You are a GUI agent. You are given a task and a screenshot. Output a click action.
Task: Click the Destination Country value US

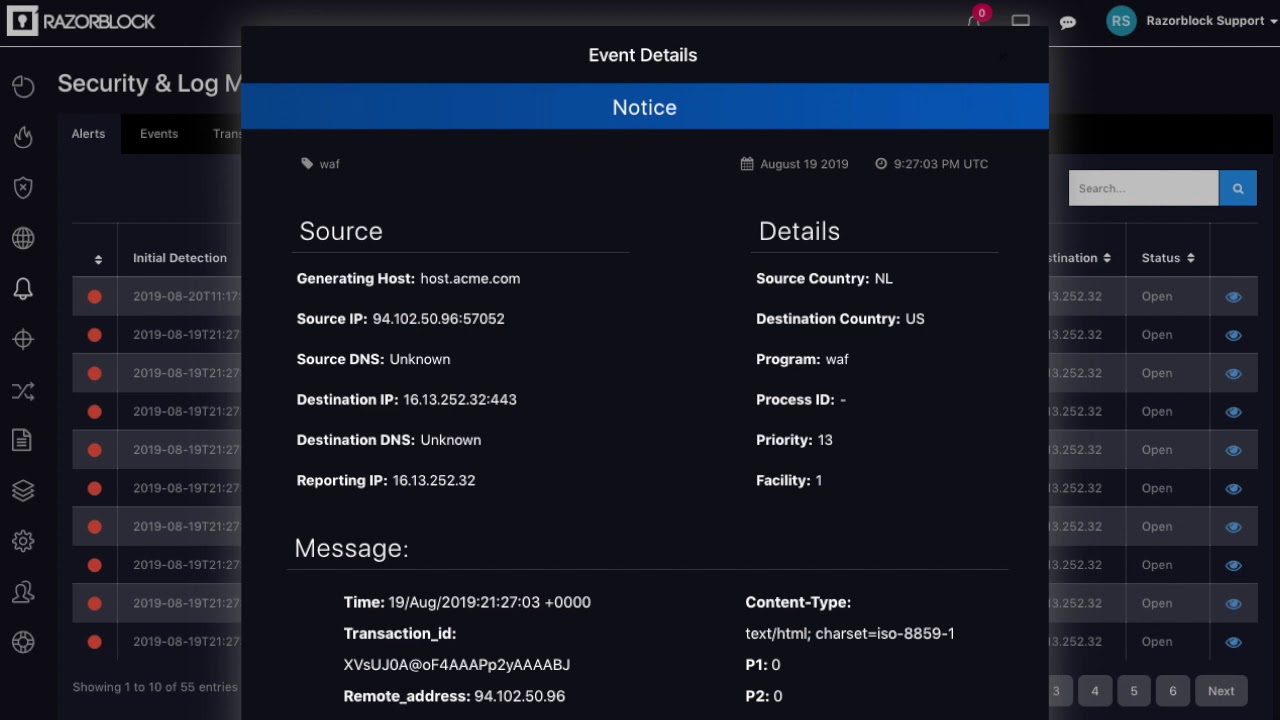coord(915,319)
